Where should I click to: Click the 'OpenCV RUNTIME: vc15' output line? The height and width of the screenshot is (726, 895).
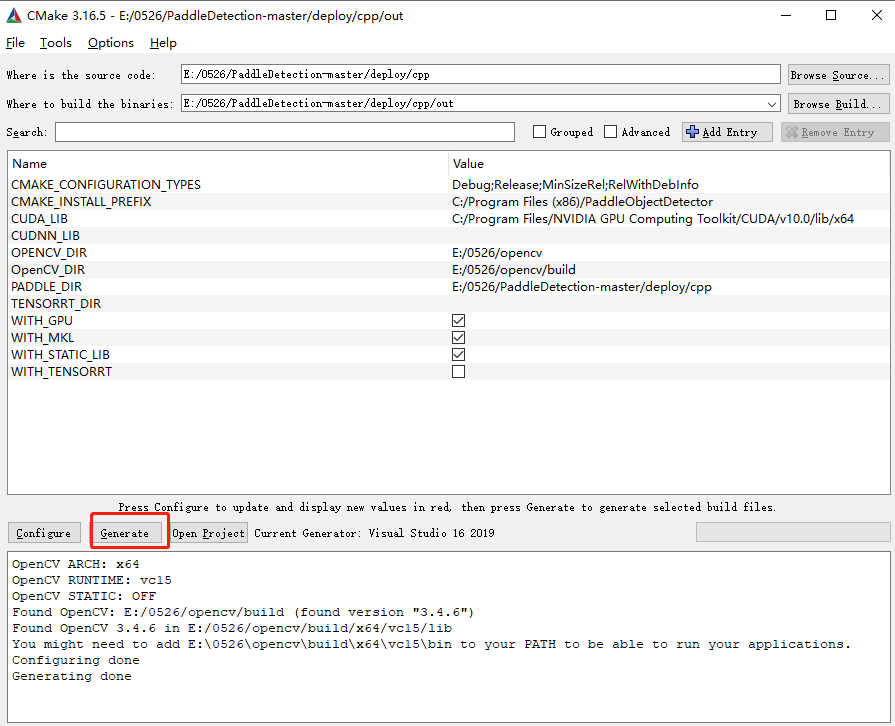[x=92, y=580]
